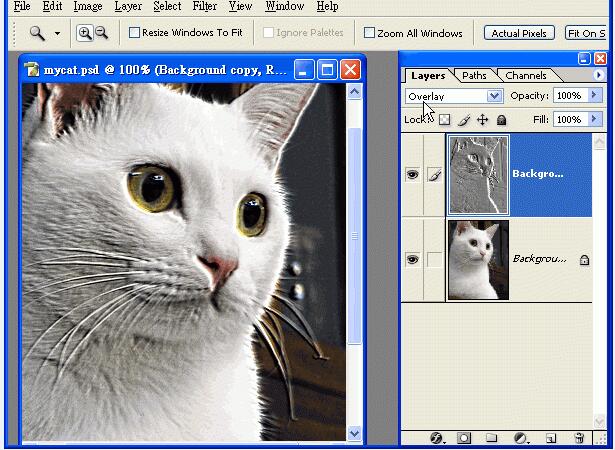Click the mycat.psd document icon in title bar
615x450 pixels.
[x=32, y=69]
